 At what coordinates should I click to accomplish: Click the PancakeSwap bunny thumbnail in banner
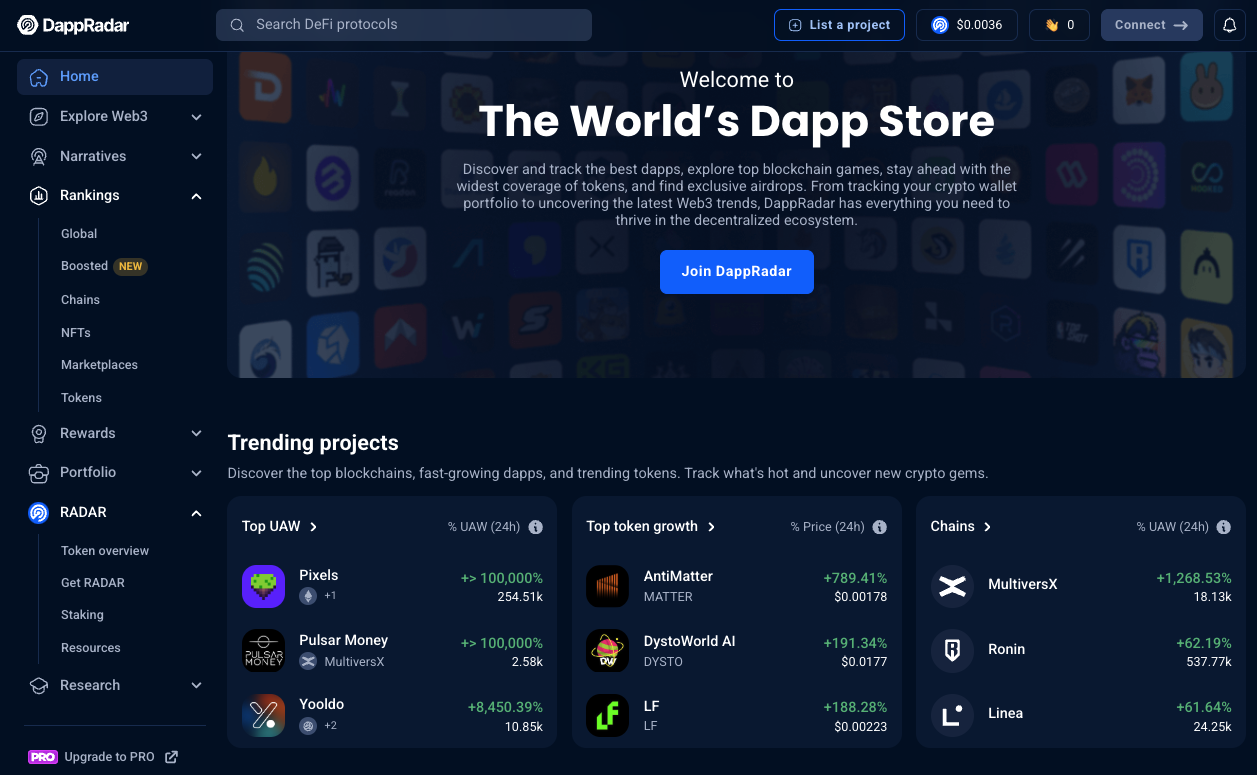click(1205, 86)
